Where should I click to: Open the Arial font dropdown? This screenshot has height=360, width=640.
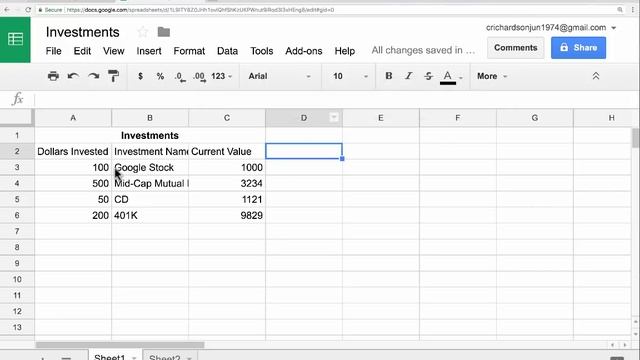(x=280, y=76)
